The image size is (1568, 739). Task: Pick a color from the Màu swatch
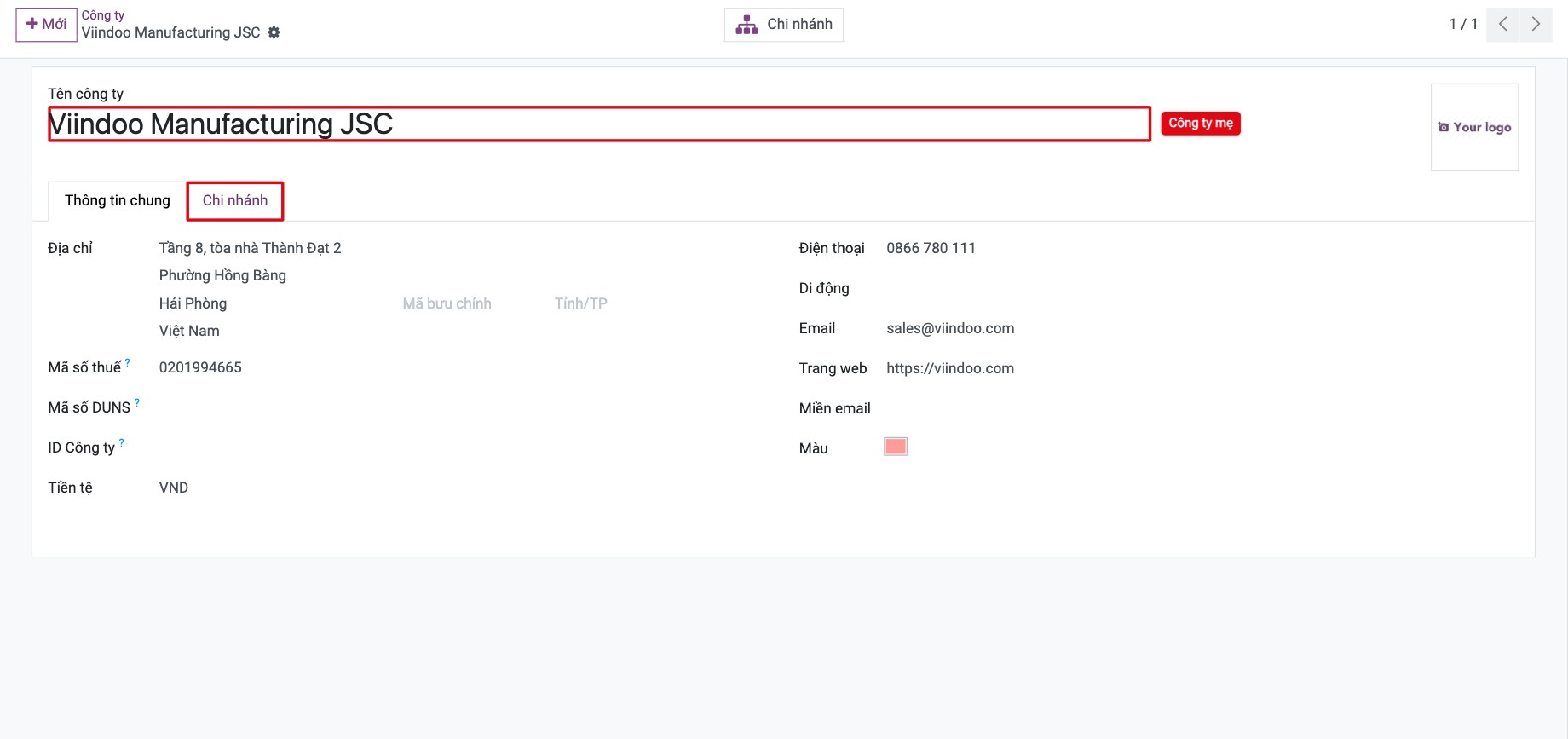896,447
